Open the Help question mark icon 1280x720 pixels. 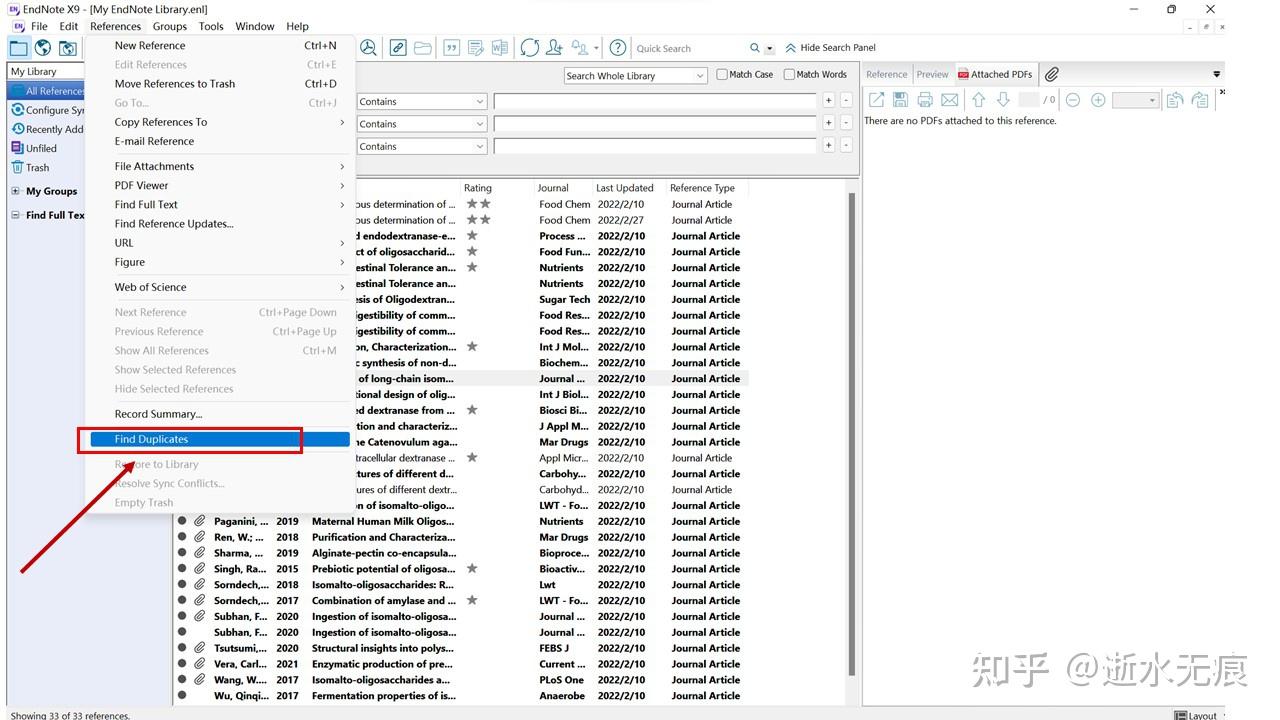pos(618,47)
